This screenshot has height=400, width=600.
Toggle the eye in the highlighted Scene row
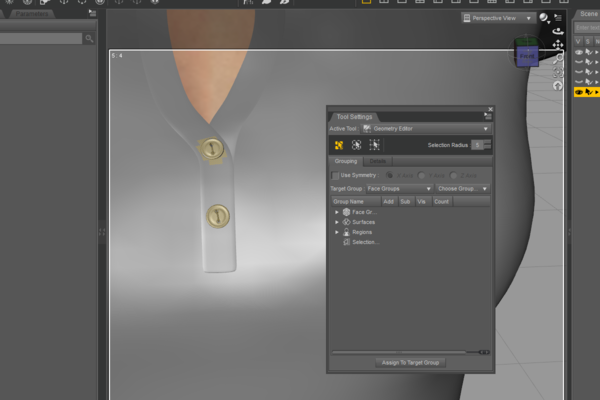point(579,92)
